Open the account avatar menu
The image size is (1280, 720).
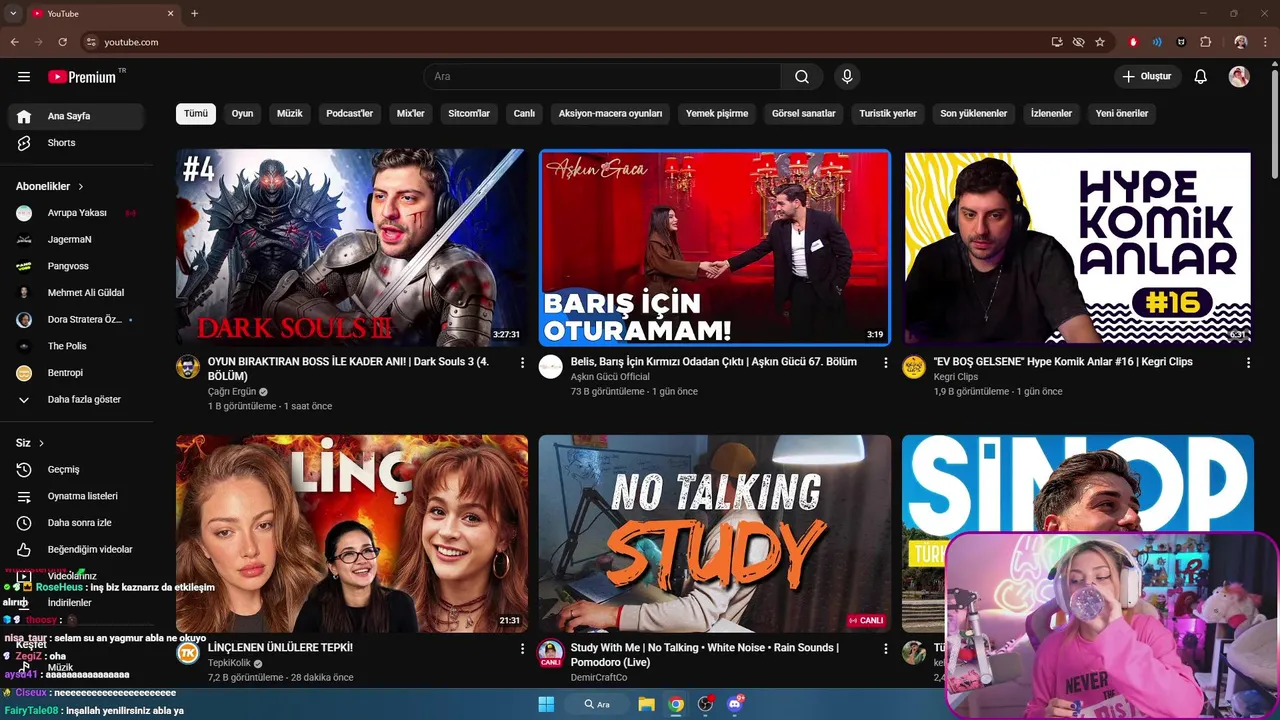coord(1239,77)
